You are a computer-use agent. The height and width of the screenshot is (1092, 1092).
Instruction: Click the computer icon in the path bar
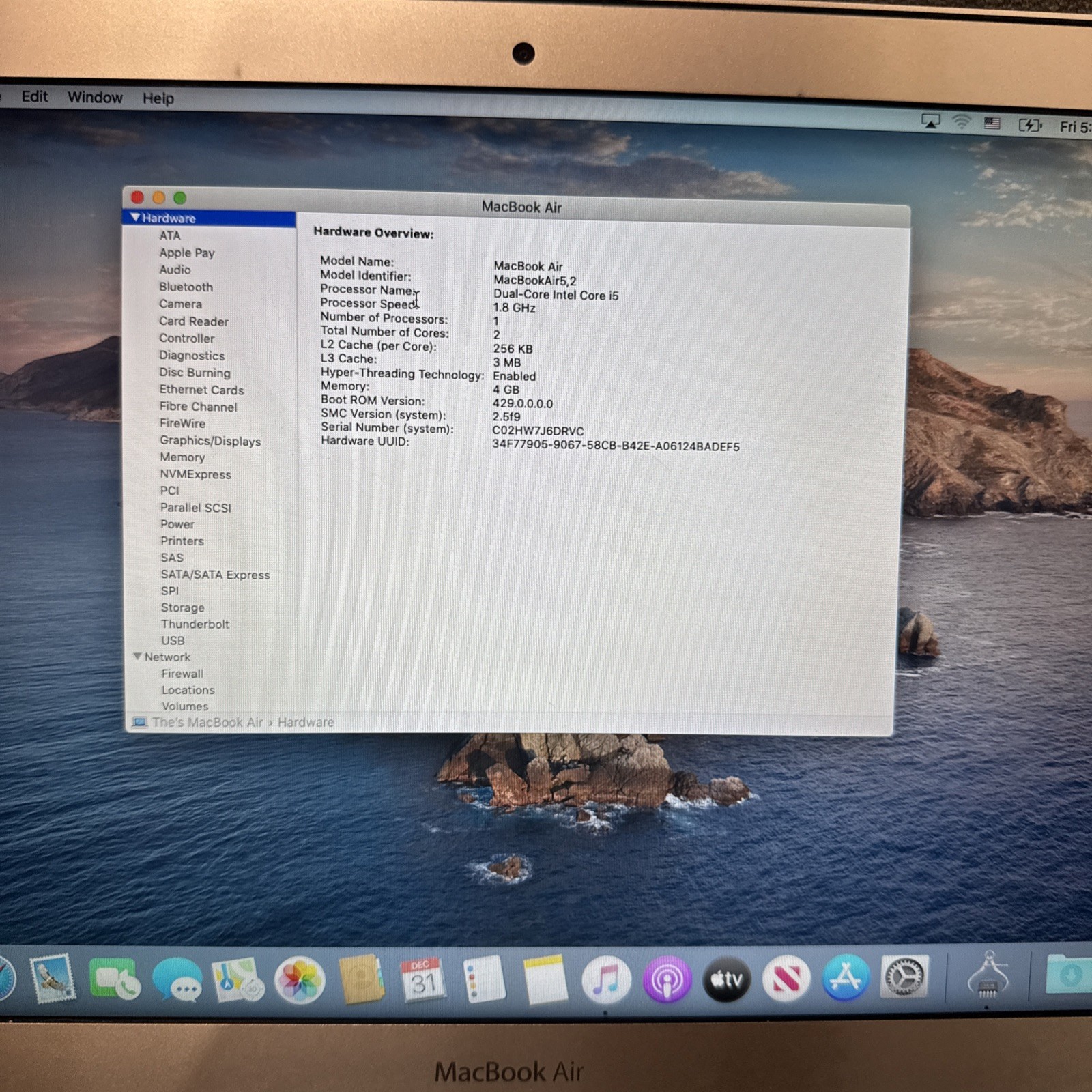pos(140,722)
